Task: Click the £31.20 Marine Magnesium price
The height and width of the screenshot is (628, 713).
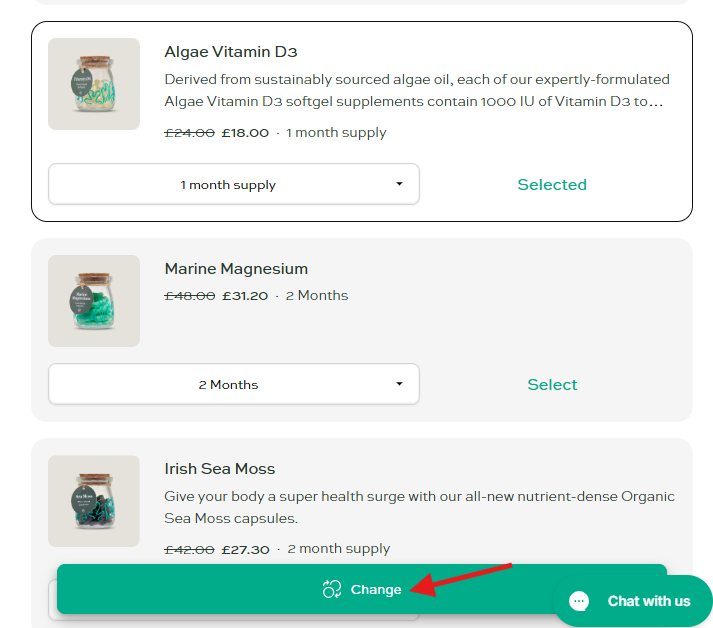Action: pyautogui.click(x=245, y=295)
